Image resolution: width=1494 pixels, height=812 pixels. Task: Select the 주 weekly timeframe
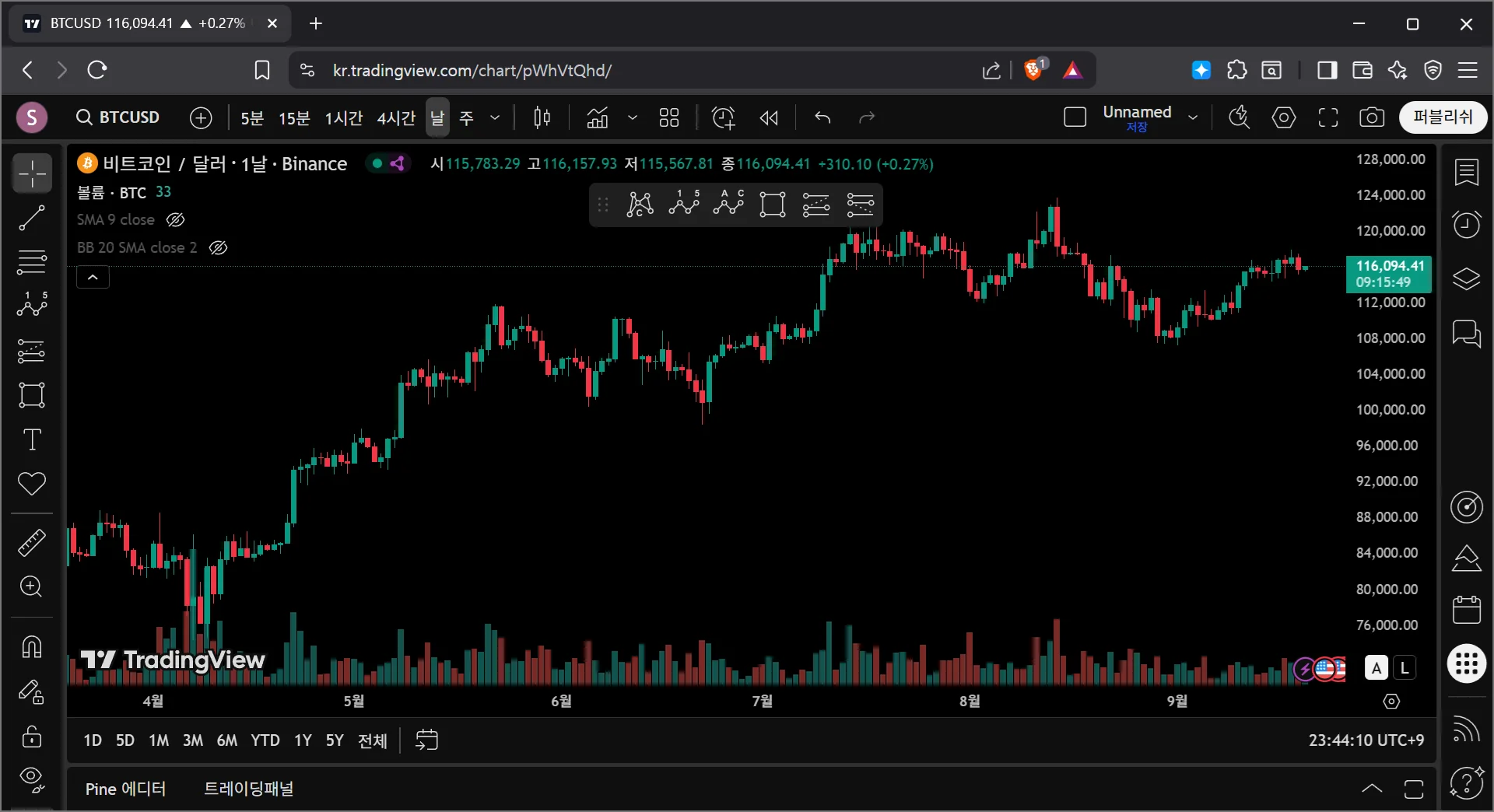466,118
